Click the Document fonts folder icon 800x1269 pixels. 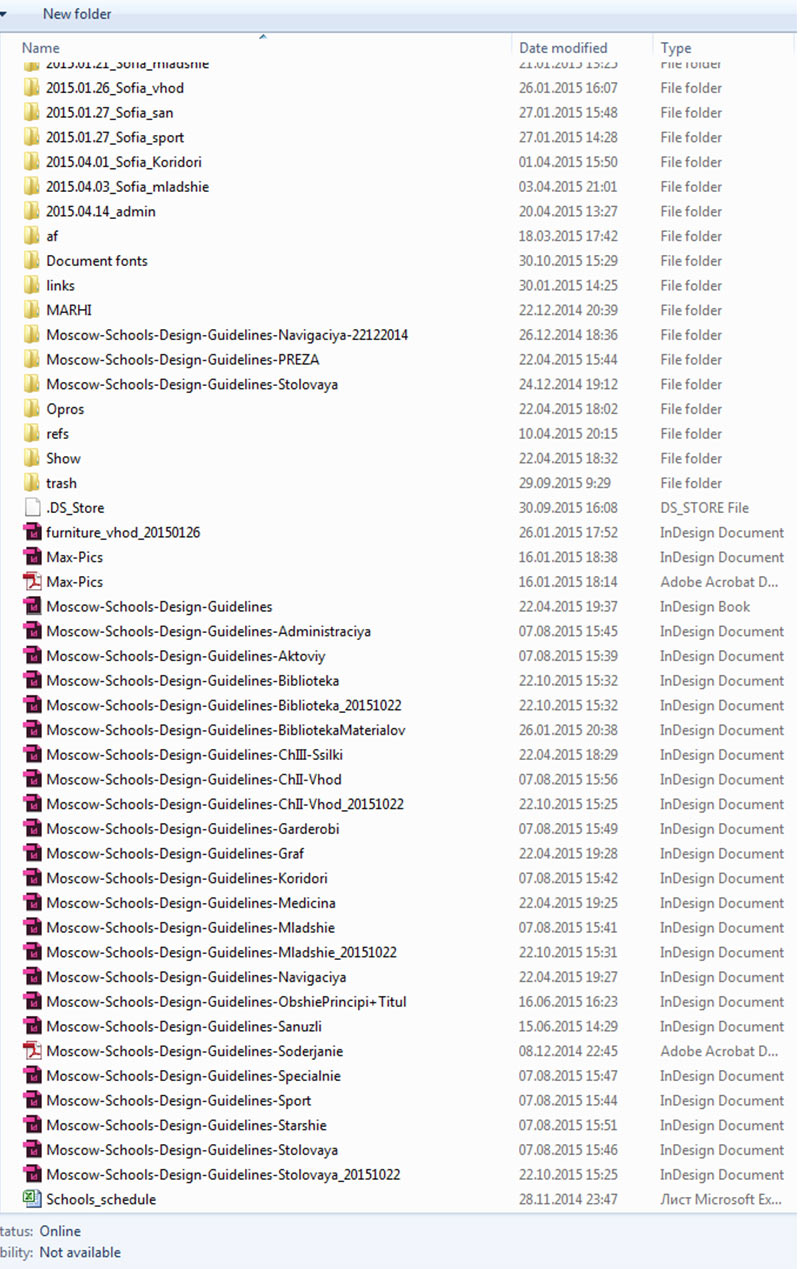(32, 261)
